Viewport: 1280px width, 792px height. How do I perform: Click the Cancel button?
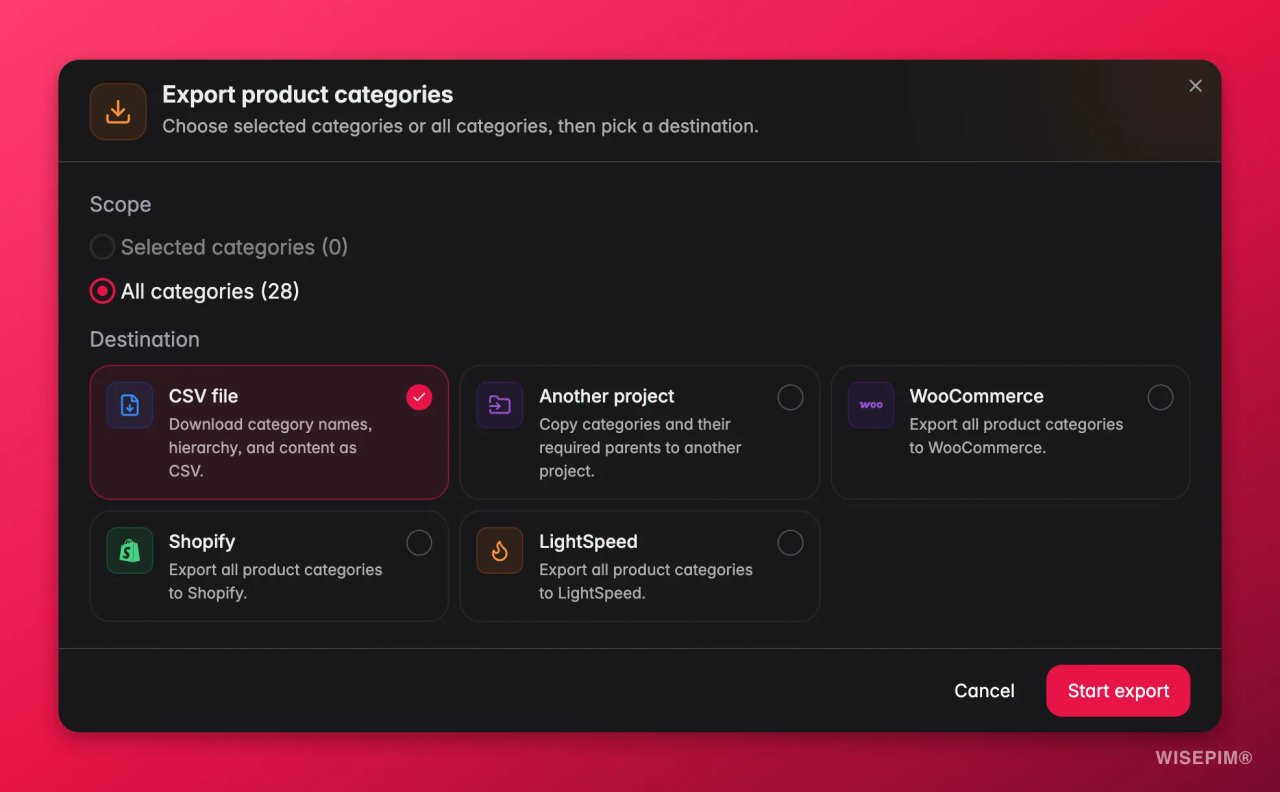pyautogui.click(x=984, y=691)
